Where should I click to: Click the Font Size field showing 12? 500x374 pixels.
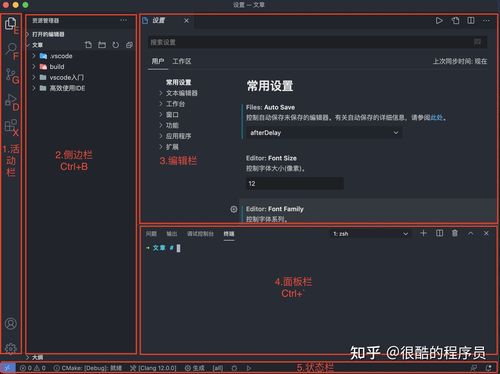pos(295,183)
